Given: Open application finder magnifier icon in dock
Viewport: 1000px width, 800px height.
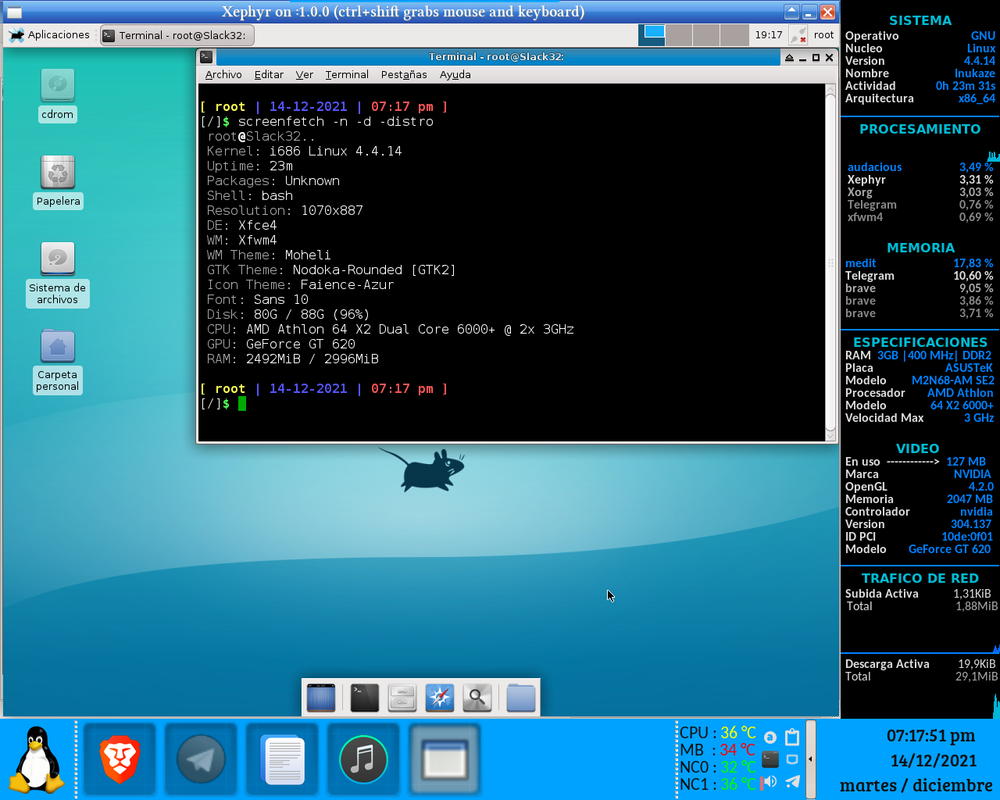Looking at the screenshot, I should [477, 698].
